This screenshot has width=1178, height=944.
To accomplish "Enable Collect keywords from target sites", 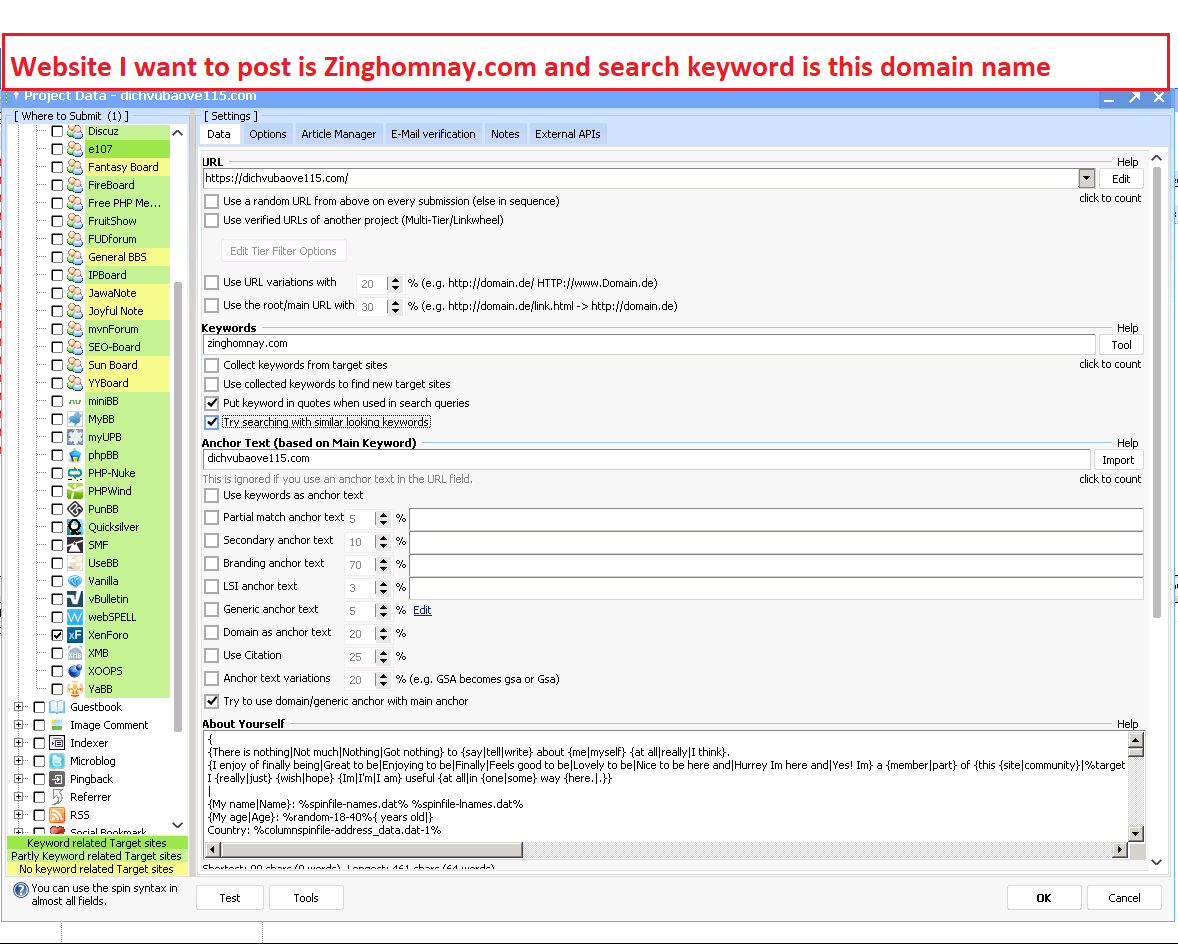I will [212, 365].
